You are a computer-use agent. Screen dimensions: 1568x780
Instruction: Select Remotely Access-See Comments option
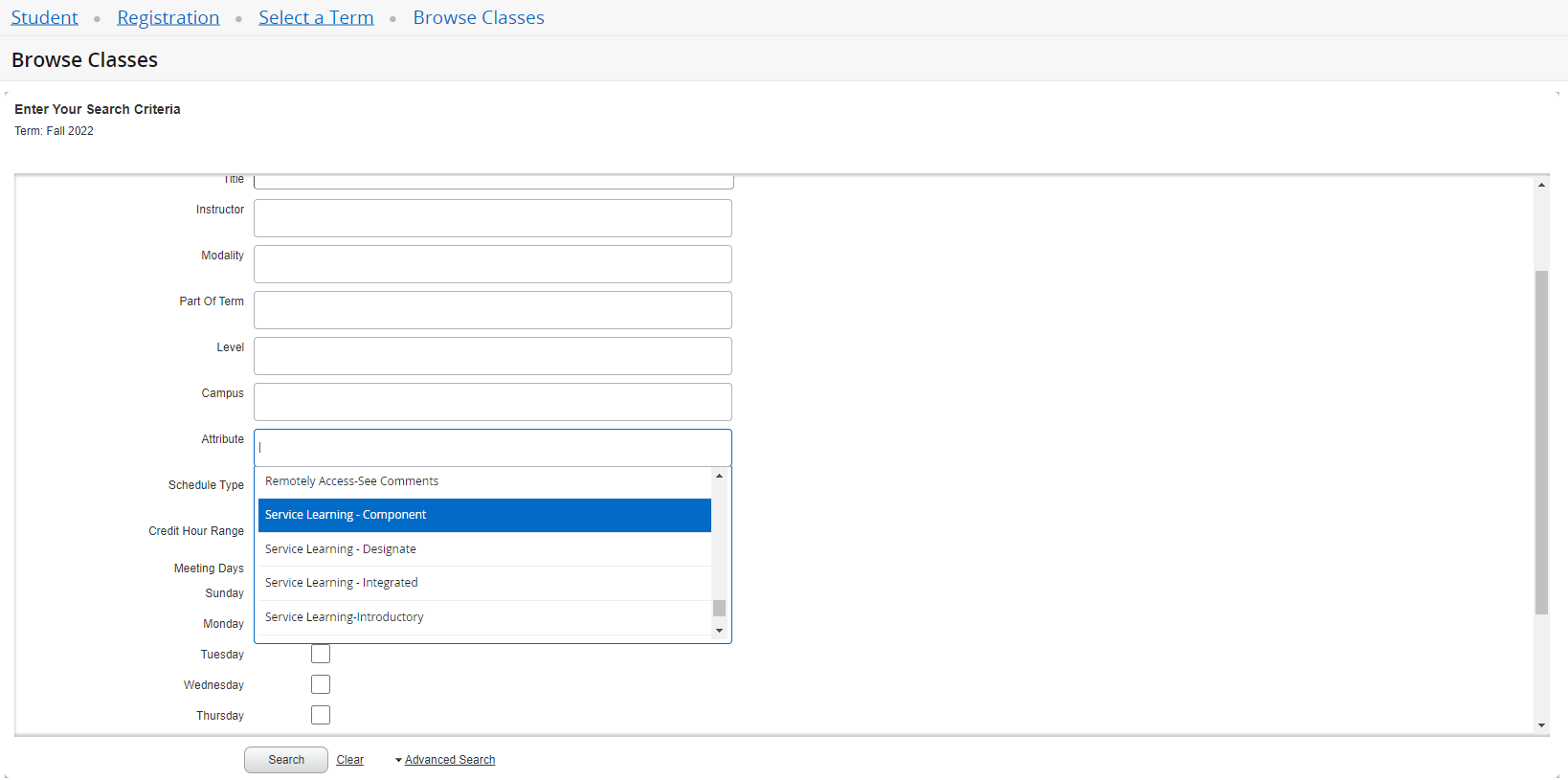click(x=484, y=481)
